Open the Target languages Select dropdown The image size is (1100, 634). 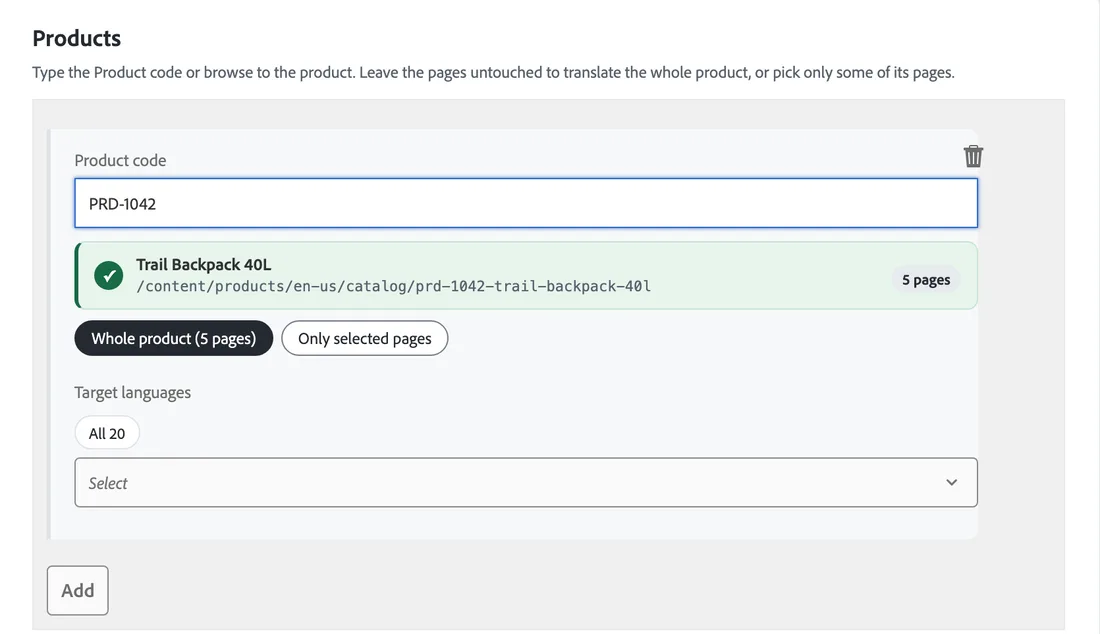pos(526,483)
